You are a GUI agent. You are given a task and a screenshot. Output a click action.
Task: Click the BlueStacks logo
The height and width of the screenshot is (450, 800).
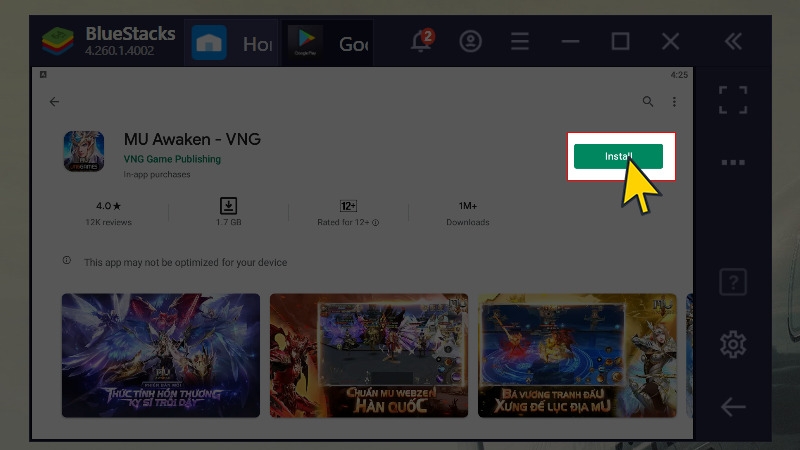[x=58, y=41]
